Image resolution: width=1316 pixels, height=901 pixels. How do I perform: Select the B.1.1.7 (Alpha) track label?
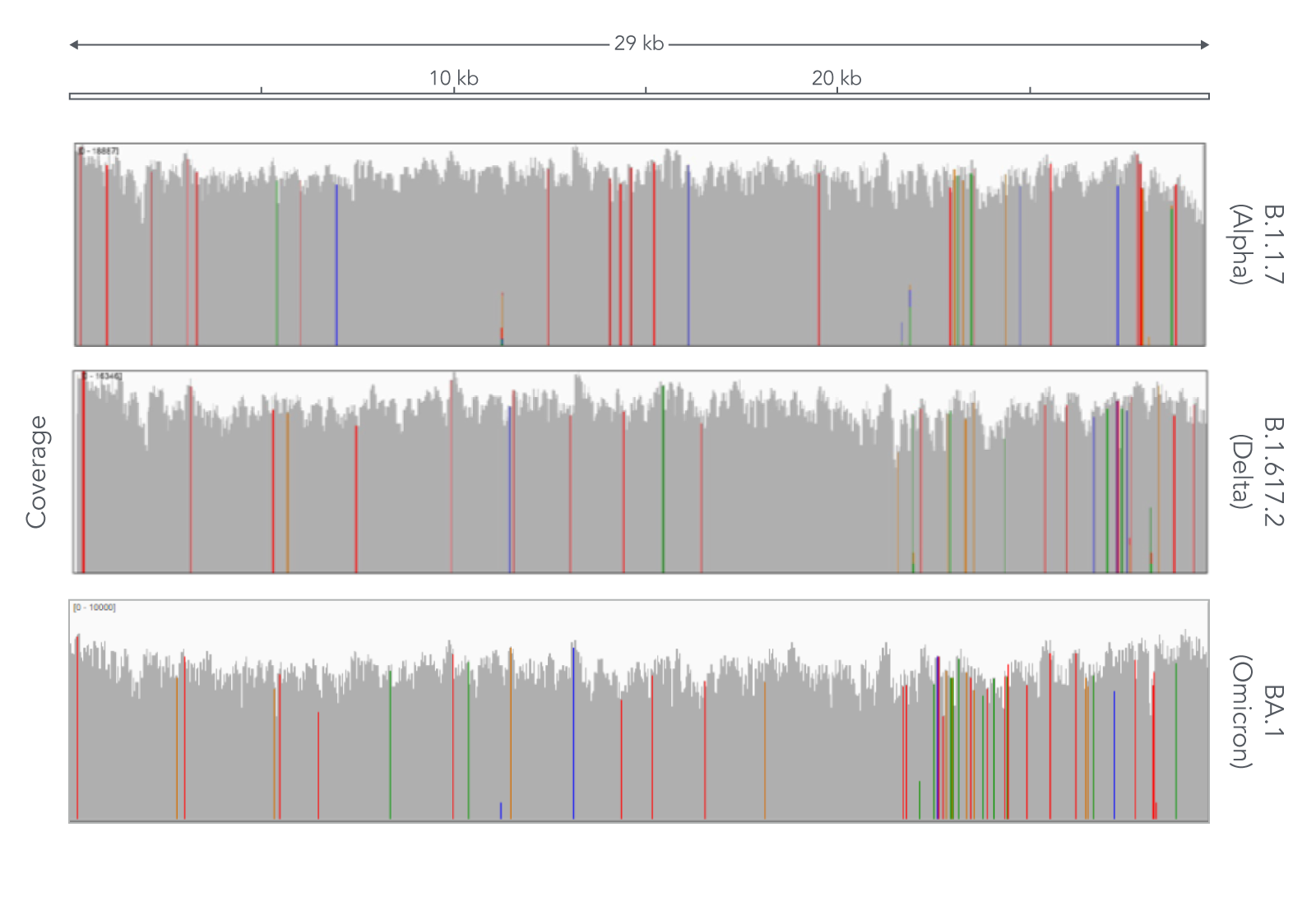[x=1257, y=244]
